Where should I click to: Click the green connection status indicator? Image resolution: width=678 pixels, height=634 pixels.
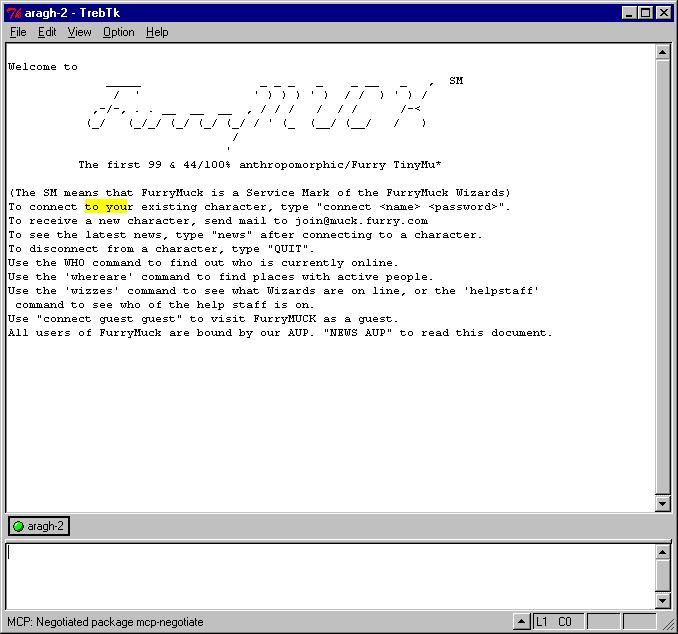(18, 527)
